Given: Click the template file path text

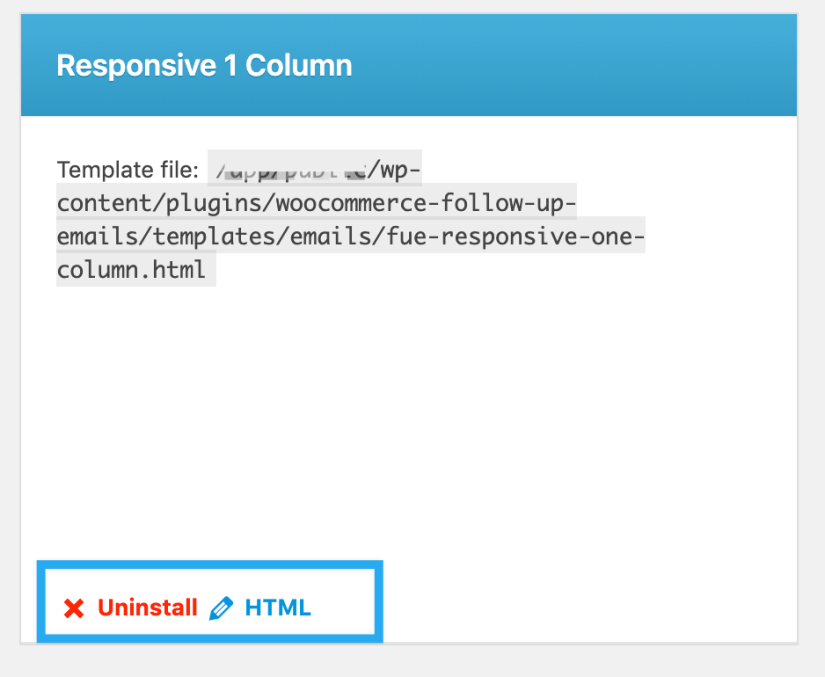Looking at the screenshot, I should pyautogui.click(x=350, y=218).
